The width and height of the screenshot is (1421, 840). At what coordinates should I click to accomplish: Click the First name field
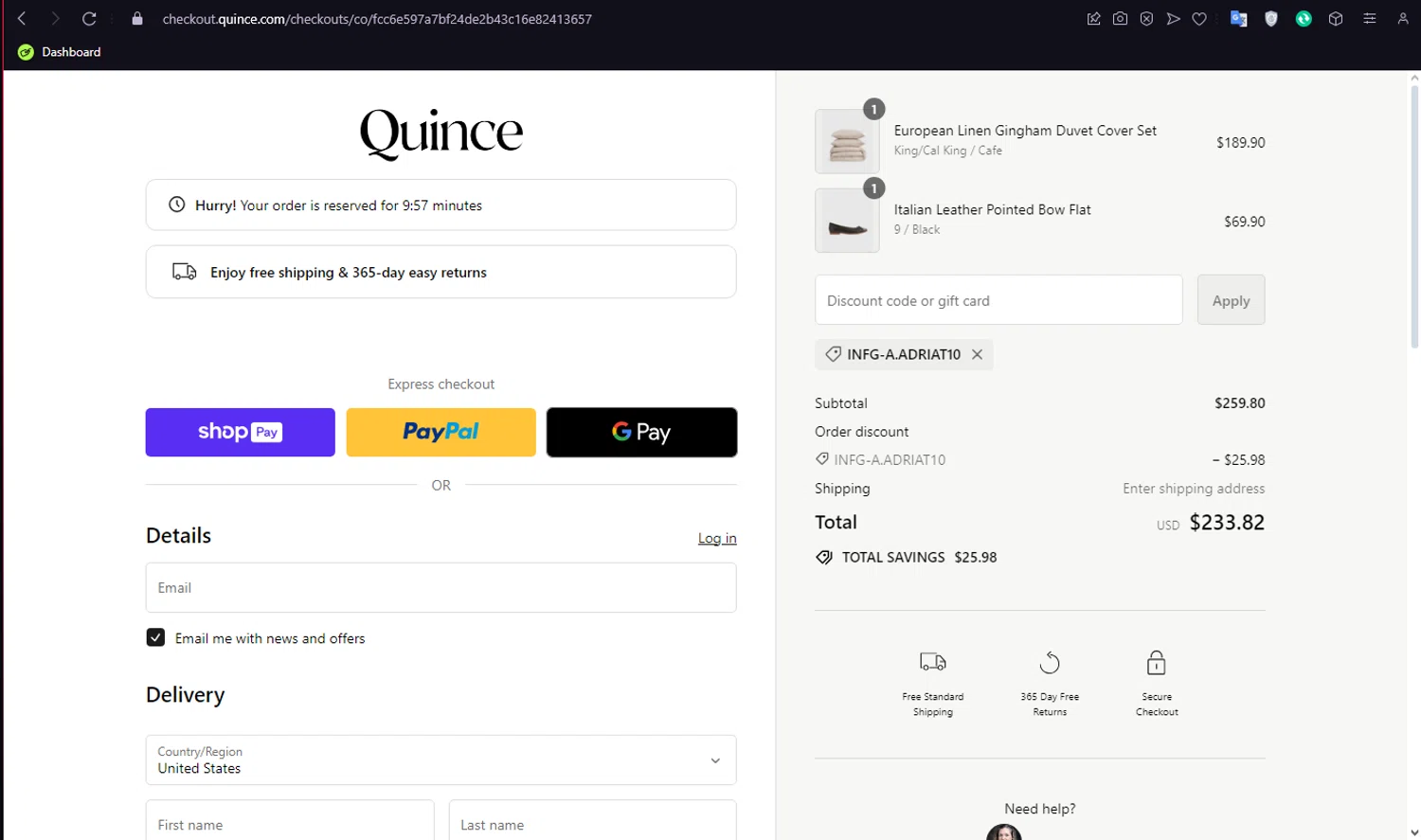tap(290, 822)
